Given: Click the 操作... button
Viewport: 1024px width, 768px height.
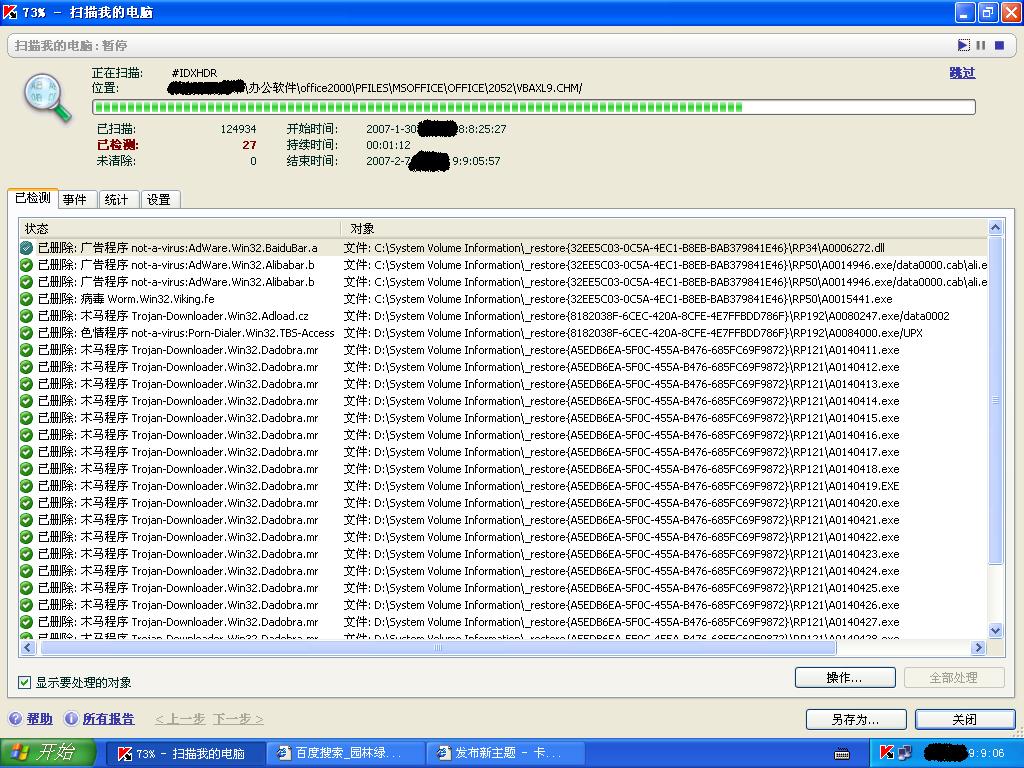Looking at the screenshot, I should pyautogui.click(x=845, y=678).
